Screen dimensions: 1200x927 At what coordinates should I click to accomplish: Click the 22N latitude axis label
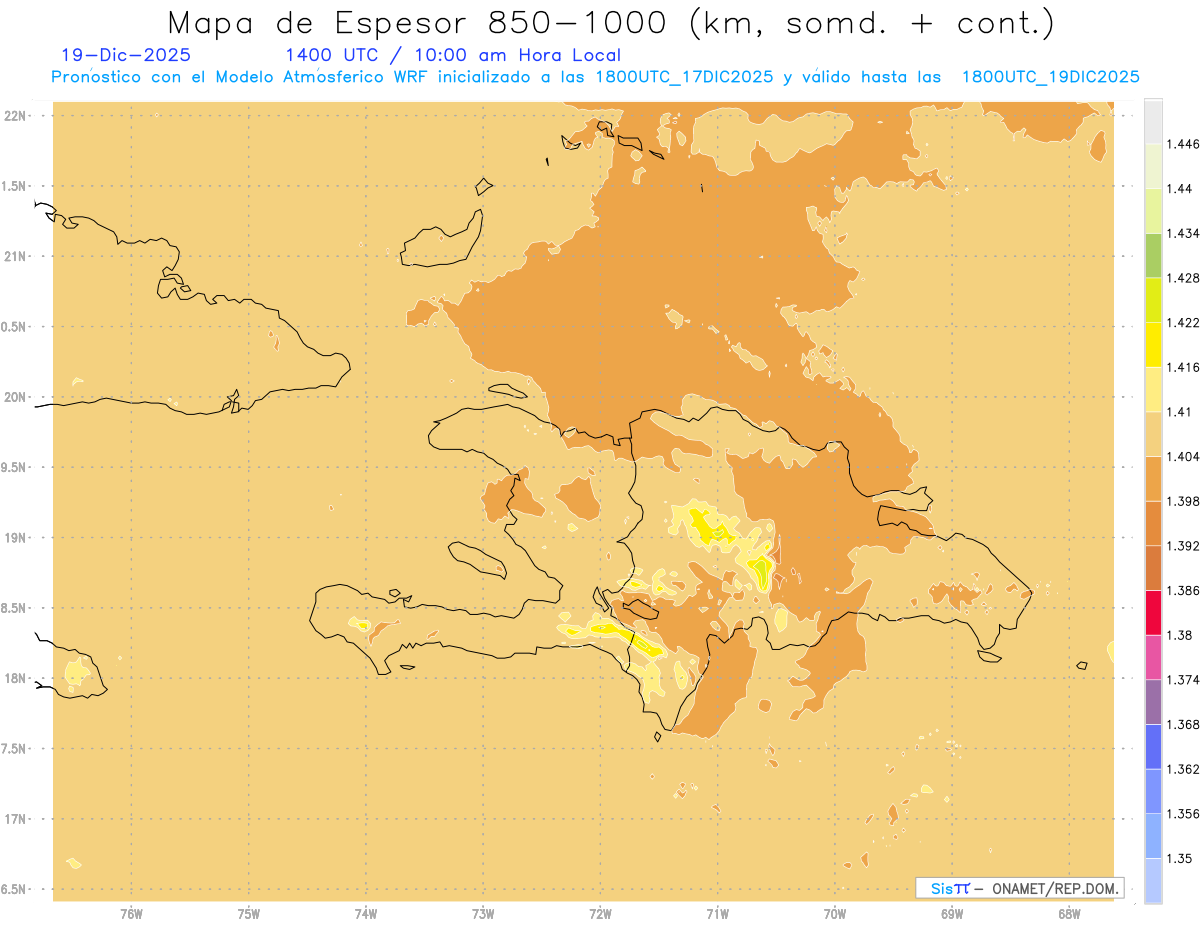point(15,116)
